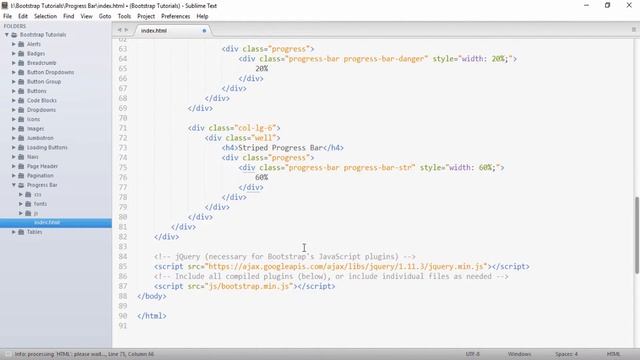This screenshot has height=360, width=640.
Task: Expand the Badges folder arrow
Action: click(x=13, y=53)
